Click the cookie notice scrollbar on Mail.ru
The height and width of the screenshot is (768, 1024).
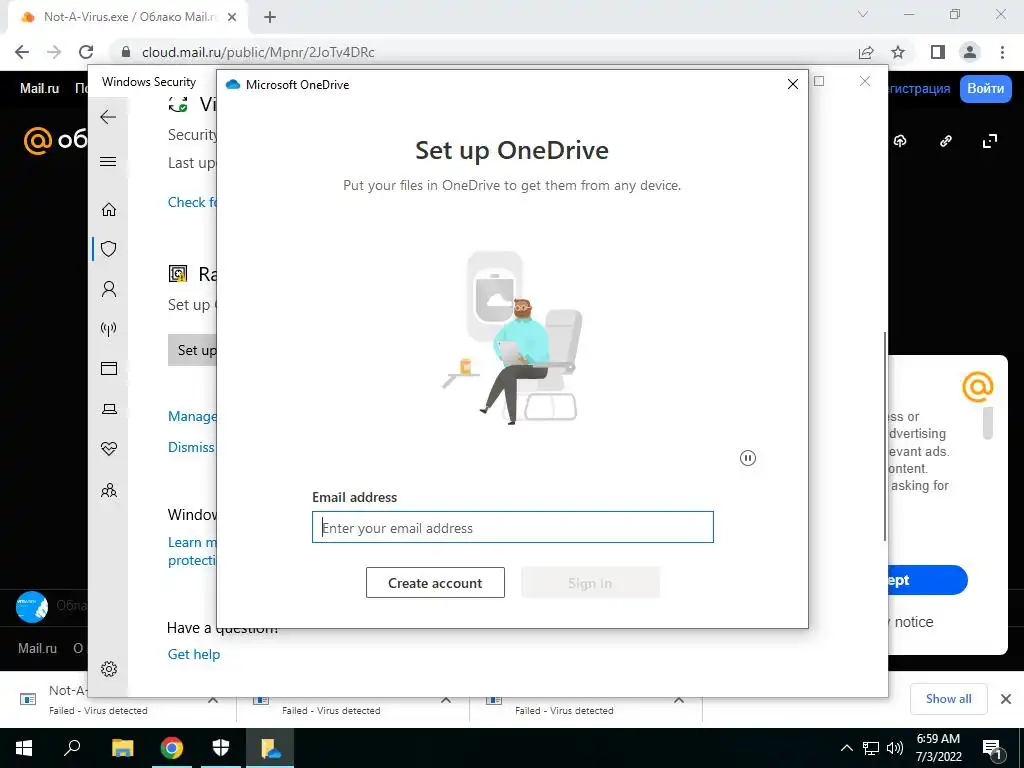point(988,423)
